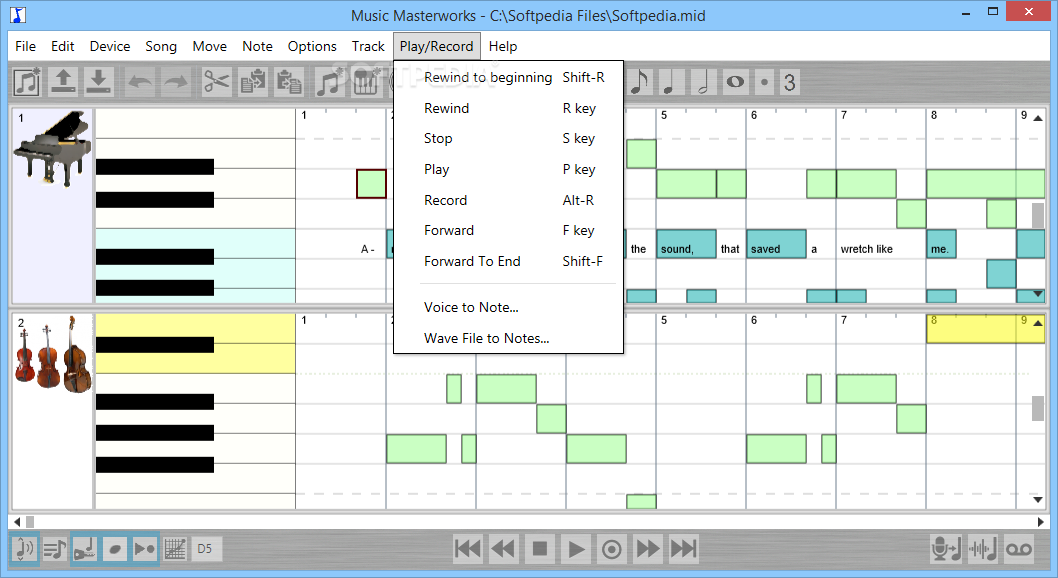Click the D5 note indicator box
Image resolution: width=1058 pixels, height=578 pixels.
205,549
